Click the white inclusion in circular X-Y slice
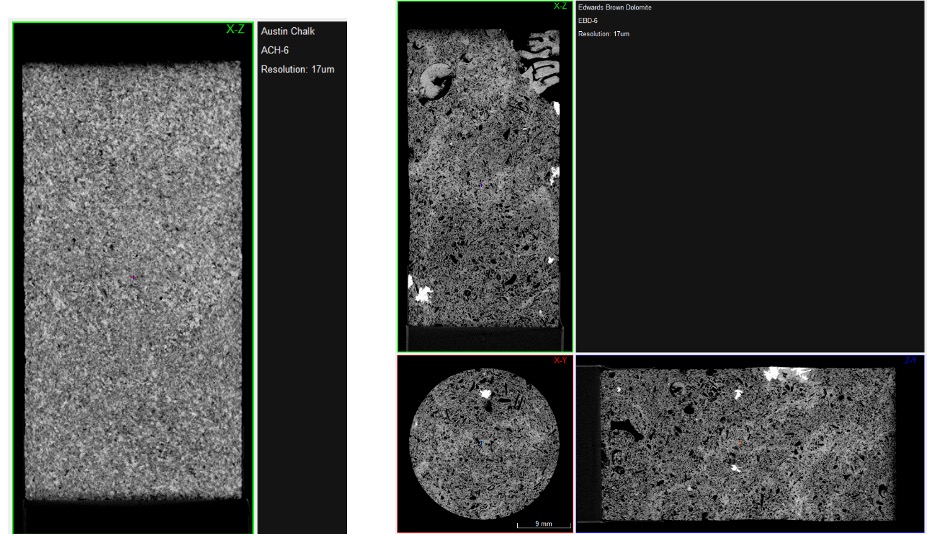 (488, 394)
